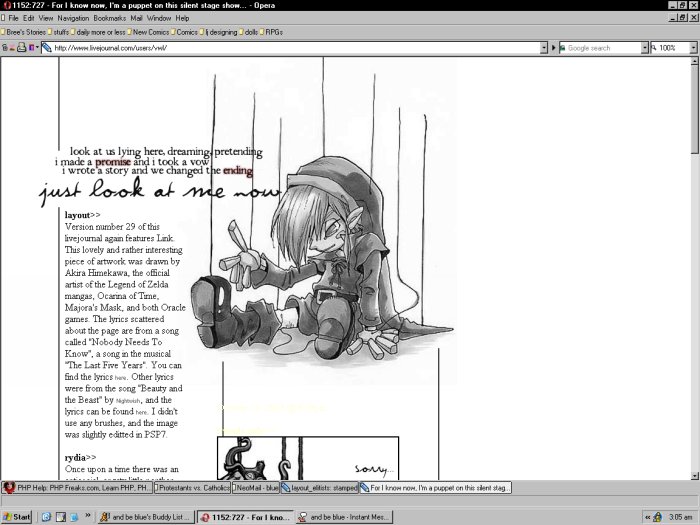This screenshot has width=700, height=525.
Task: Open the Edit menu
Action: pyautogui.click(x=29, y=18)
